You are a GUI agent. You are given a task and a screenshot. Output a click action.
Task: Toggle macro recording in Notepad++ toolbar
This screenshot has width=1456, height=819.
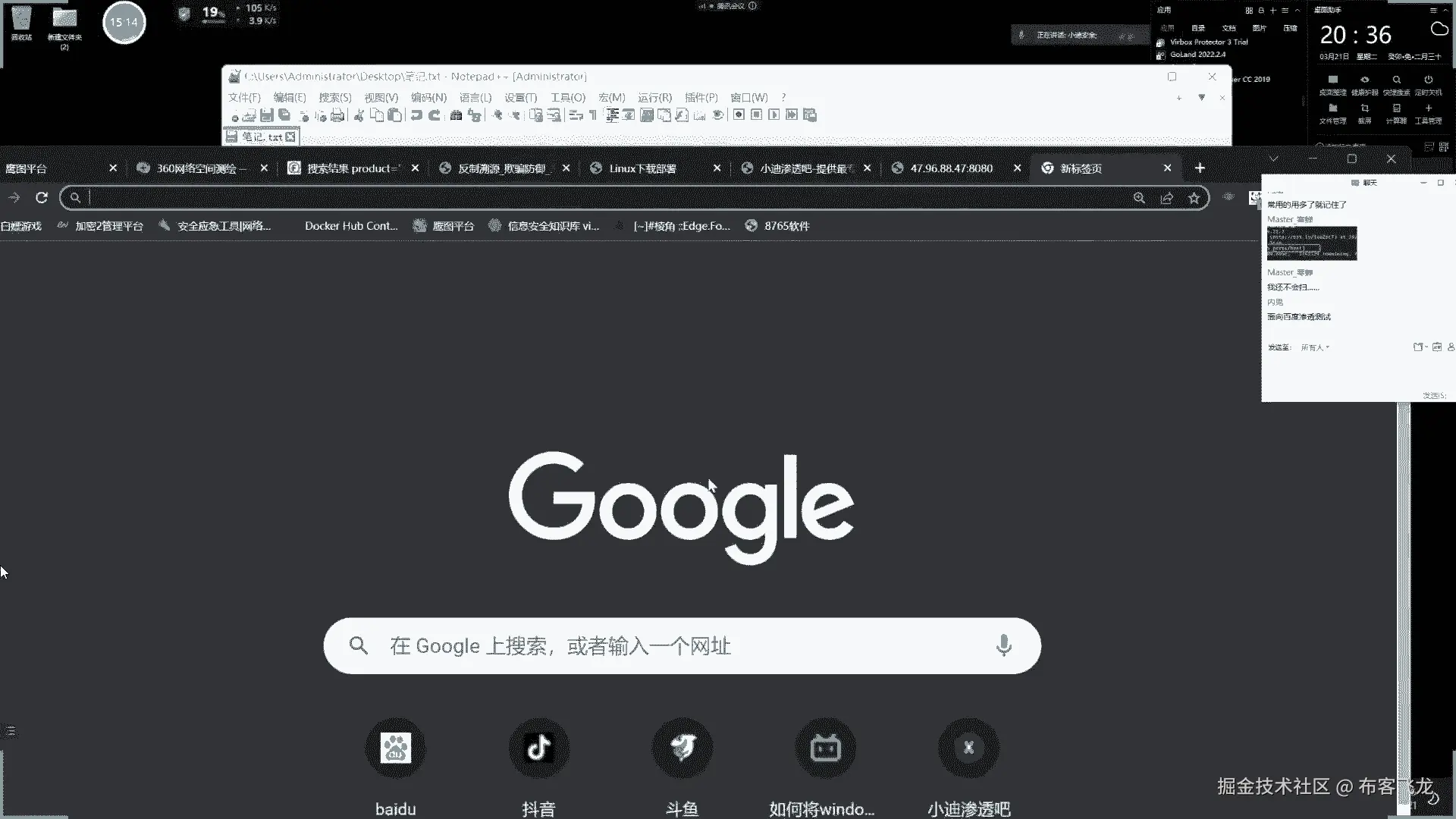[x=739, y=115]
